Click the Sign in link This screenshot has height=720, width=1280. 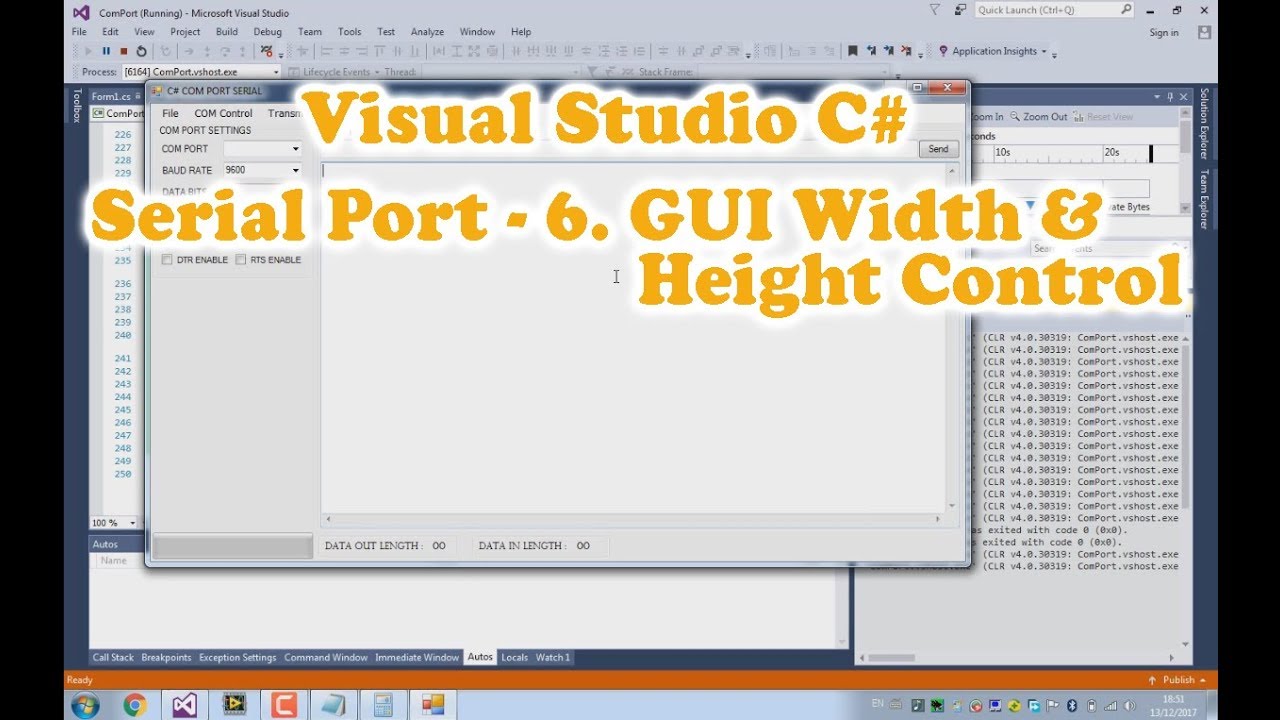tap(1164, 32)
